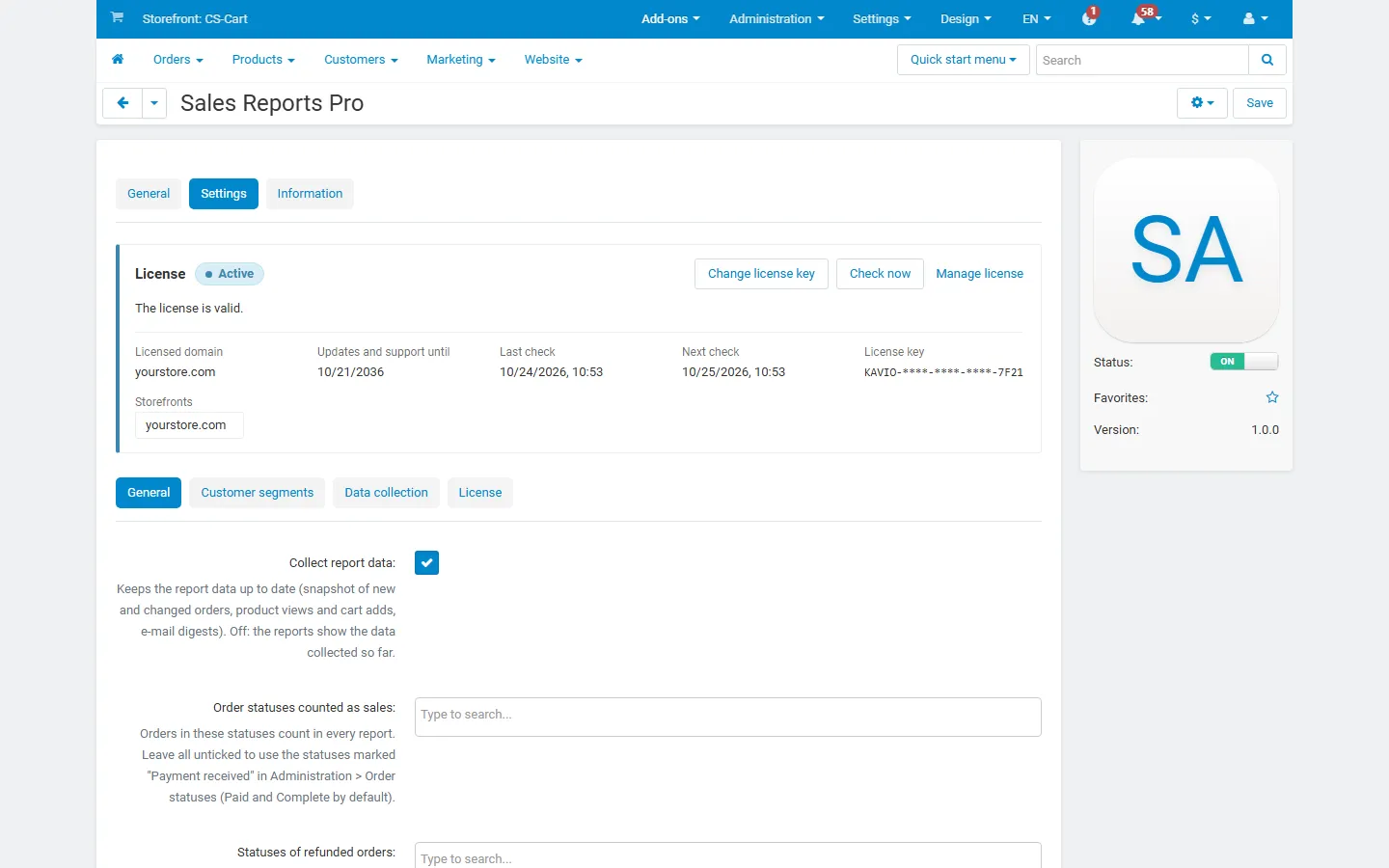
Task: Open the Settings dropdown in top bar
Action: click(x=882, y=18)
